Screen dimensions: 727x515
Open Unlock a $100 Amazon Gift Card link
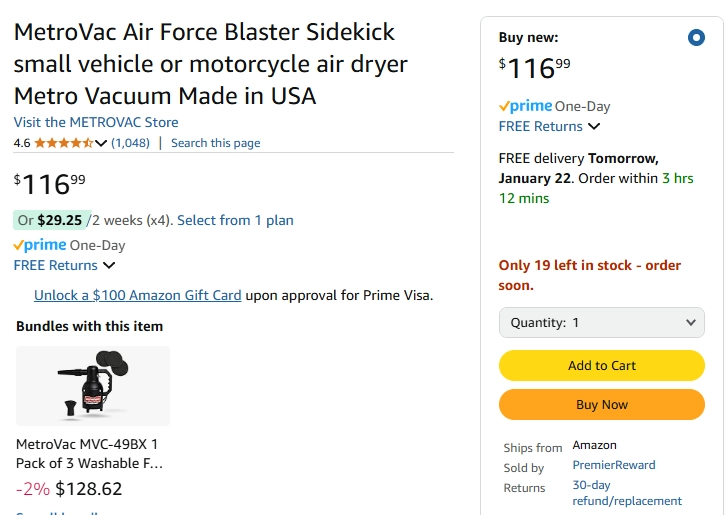[137, 295]
